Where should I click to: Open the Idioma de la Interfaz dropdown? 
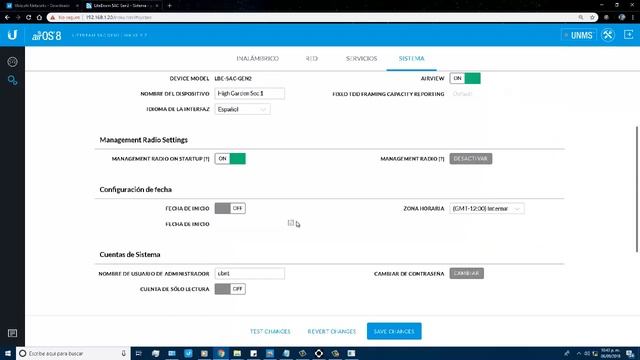click(242, 109)
